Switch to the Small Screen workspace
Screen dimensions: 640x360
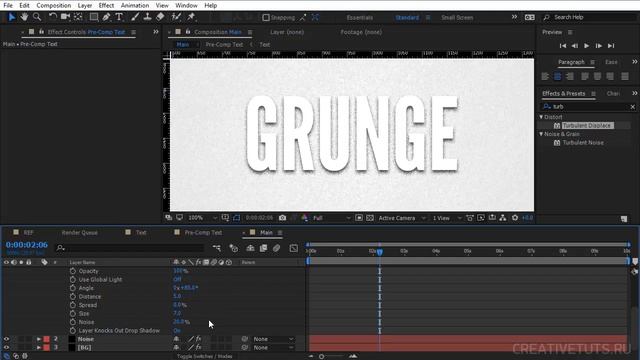tap(457, 18)
